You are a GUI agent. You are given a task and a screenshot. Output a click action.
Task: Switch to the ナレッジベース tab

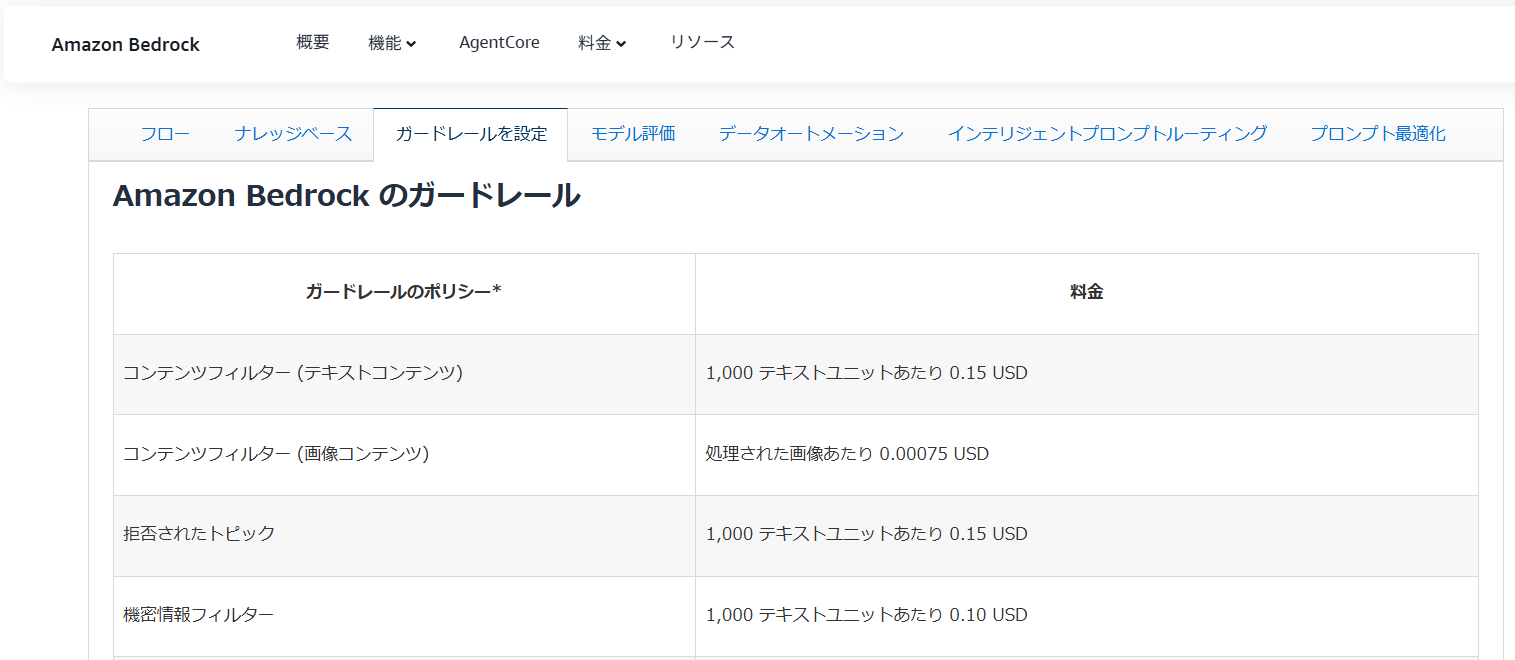click(x=293, y=134)
